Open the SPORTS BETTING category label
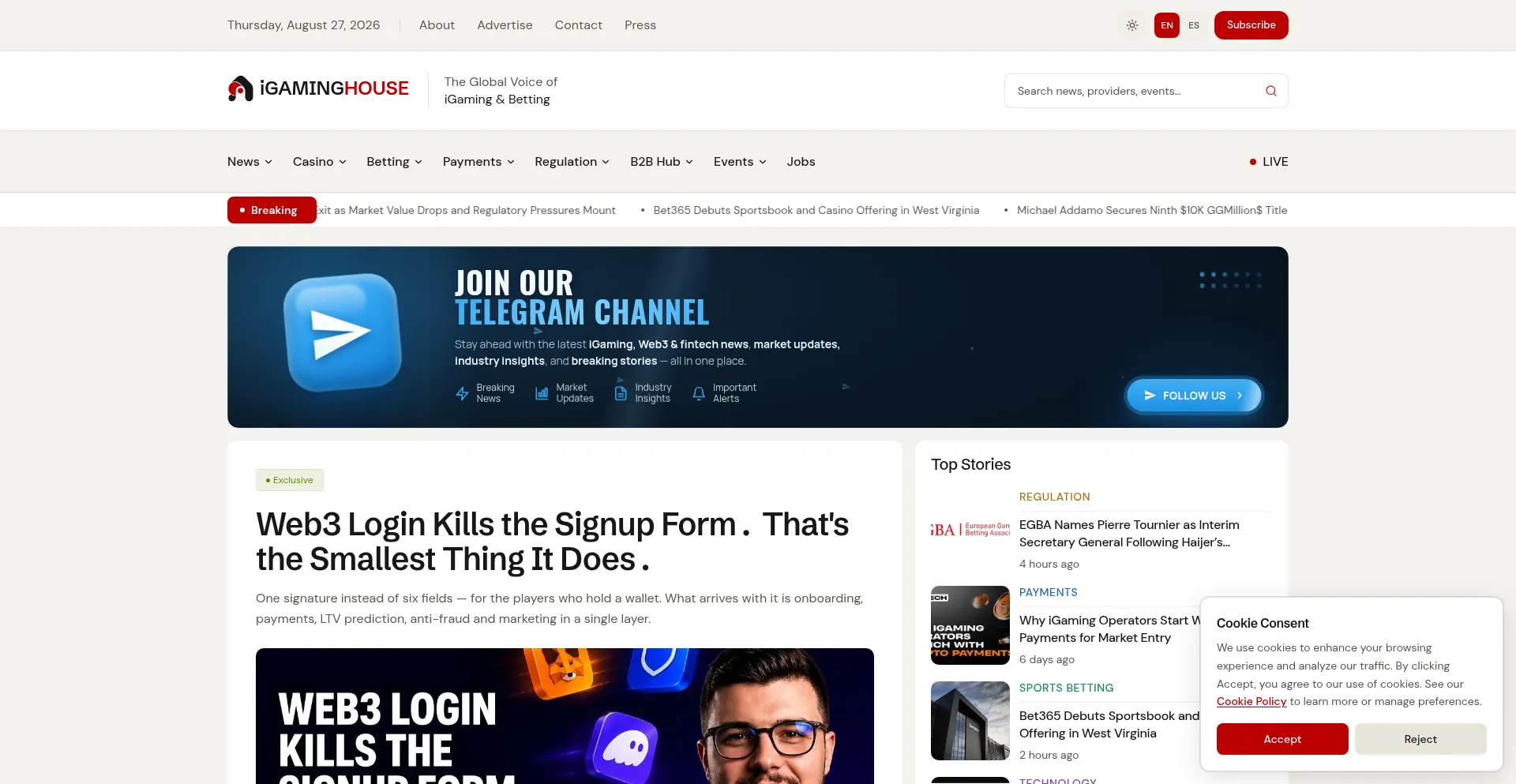1516x784 pixels. 1067,688
